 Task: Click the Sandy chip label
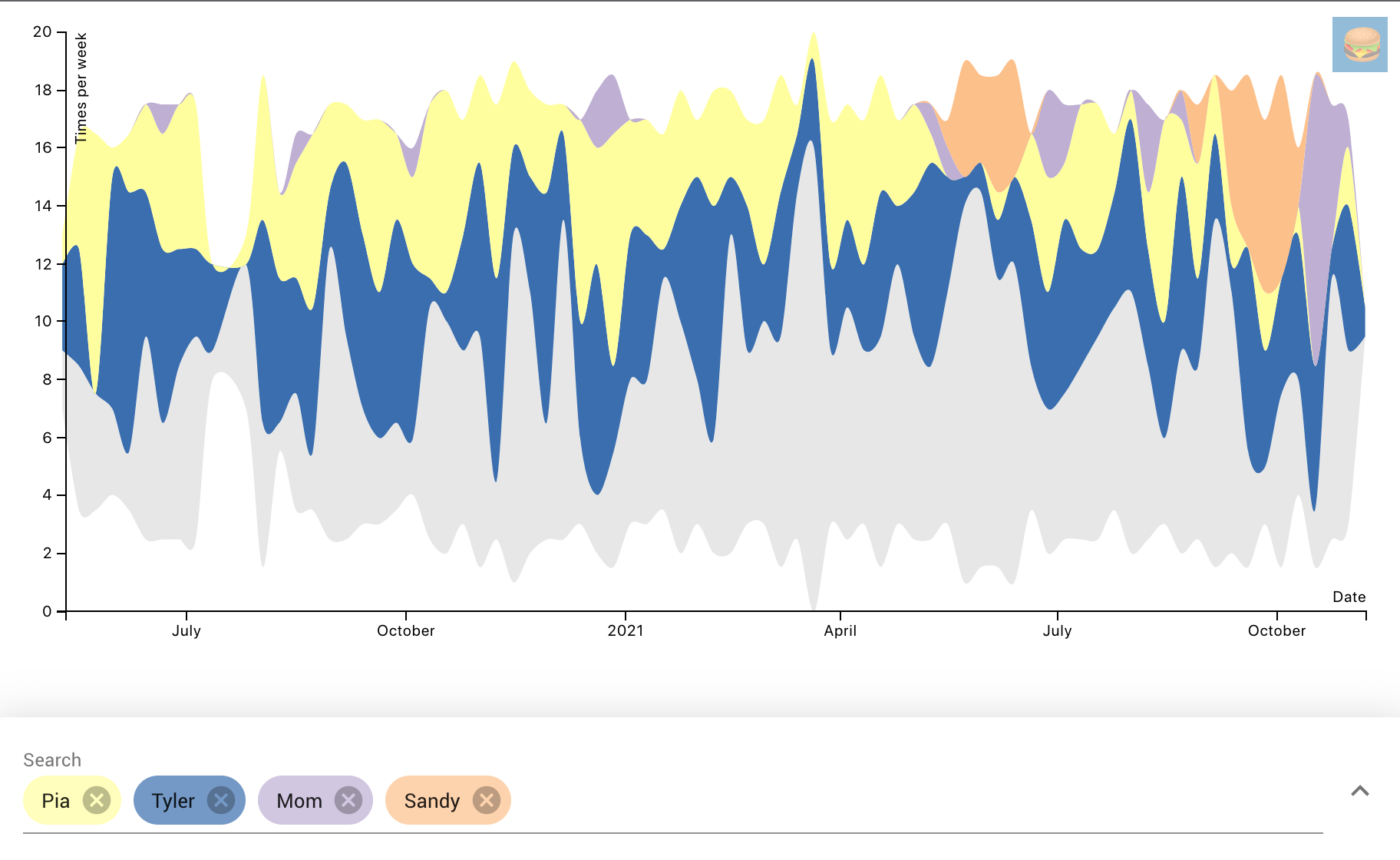(432, 800)
